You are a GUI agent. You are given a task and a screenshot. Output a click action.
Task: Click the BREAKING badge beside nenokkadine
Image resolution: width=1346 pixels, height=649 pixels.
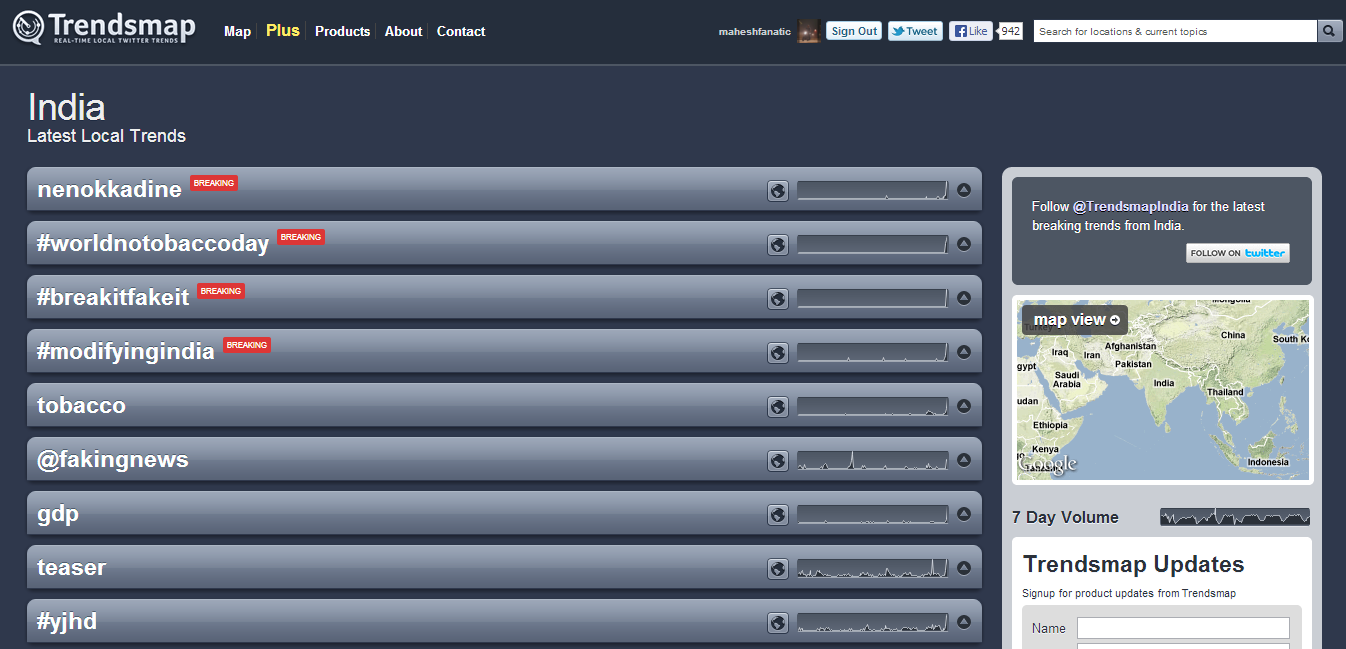pyautogui.click(x=214, y=183)
